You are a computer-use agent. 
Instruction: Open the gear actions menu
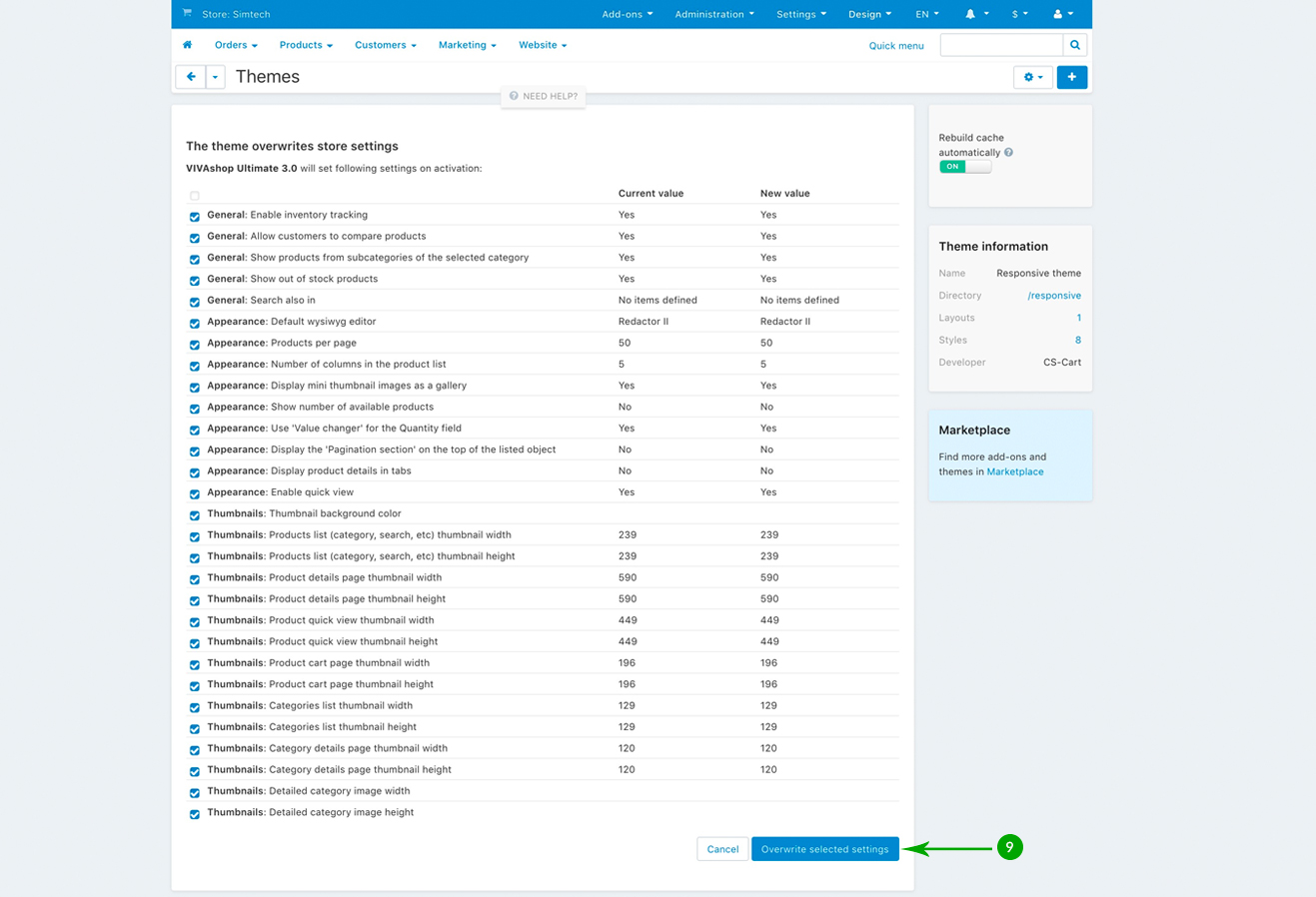(1032, 77)
